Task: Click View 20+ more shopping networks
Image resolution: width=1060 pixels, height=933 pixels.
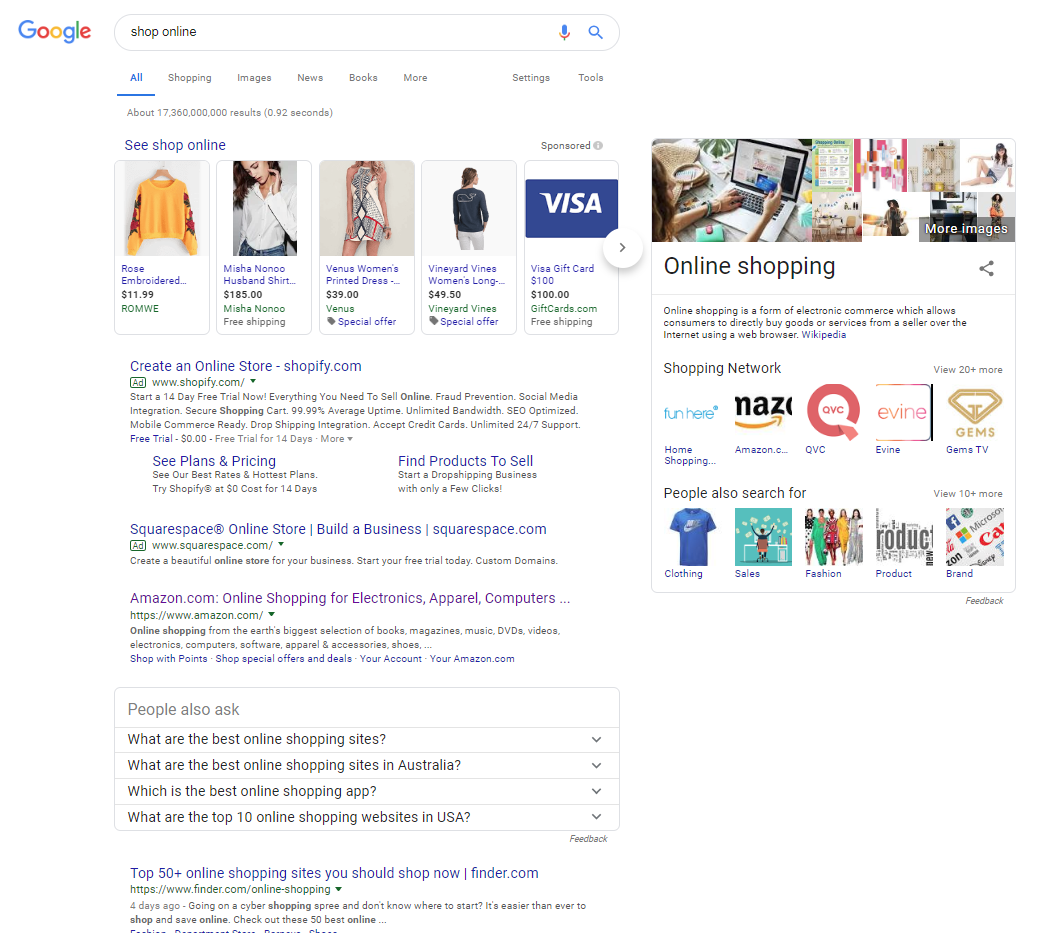Action: coord(968,370)
